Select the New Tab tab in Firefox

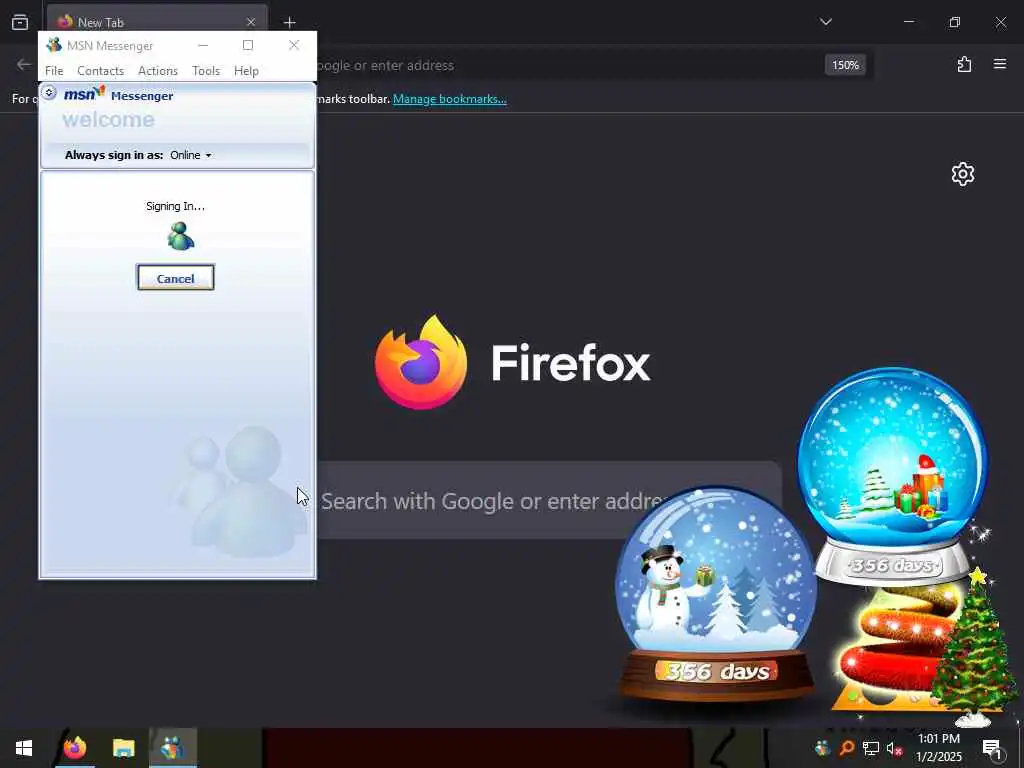pos(157,22)
